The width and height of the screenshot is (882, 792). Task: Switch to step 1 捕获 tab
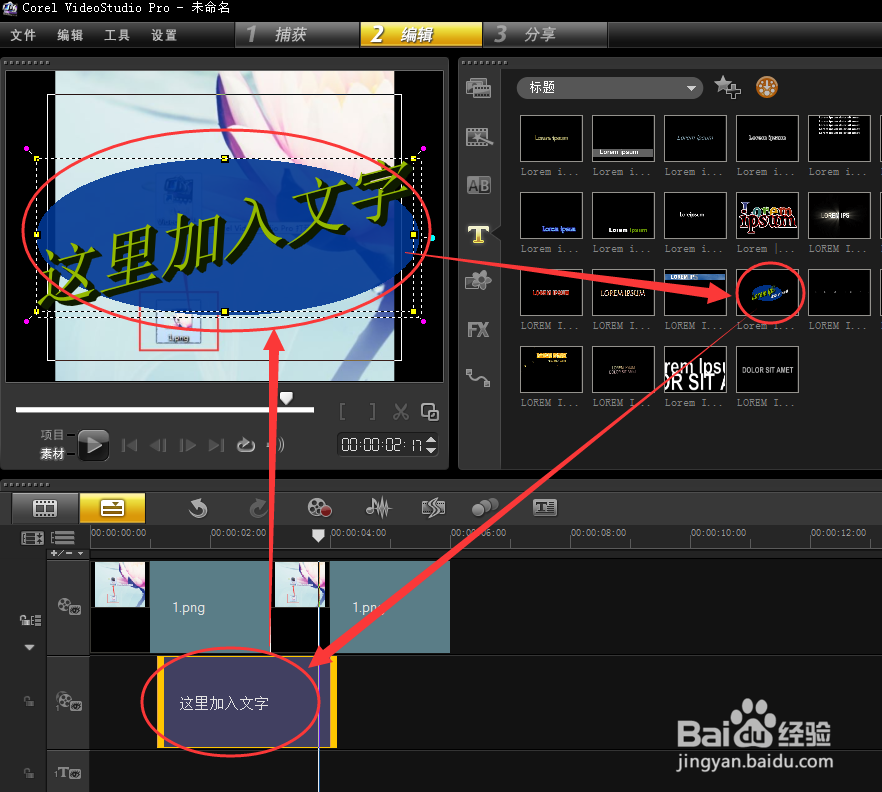pos(296,35)
